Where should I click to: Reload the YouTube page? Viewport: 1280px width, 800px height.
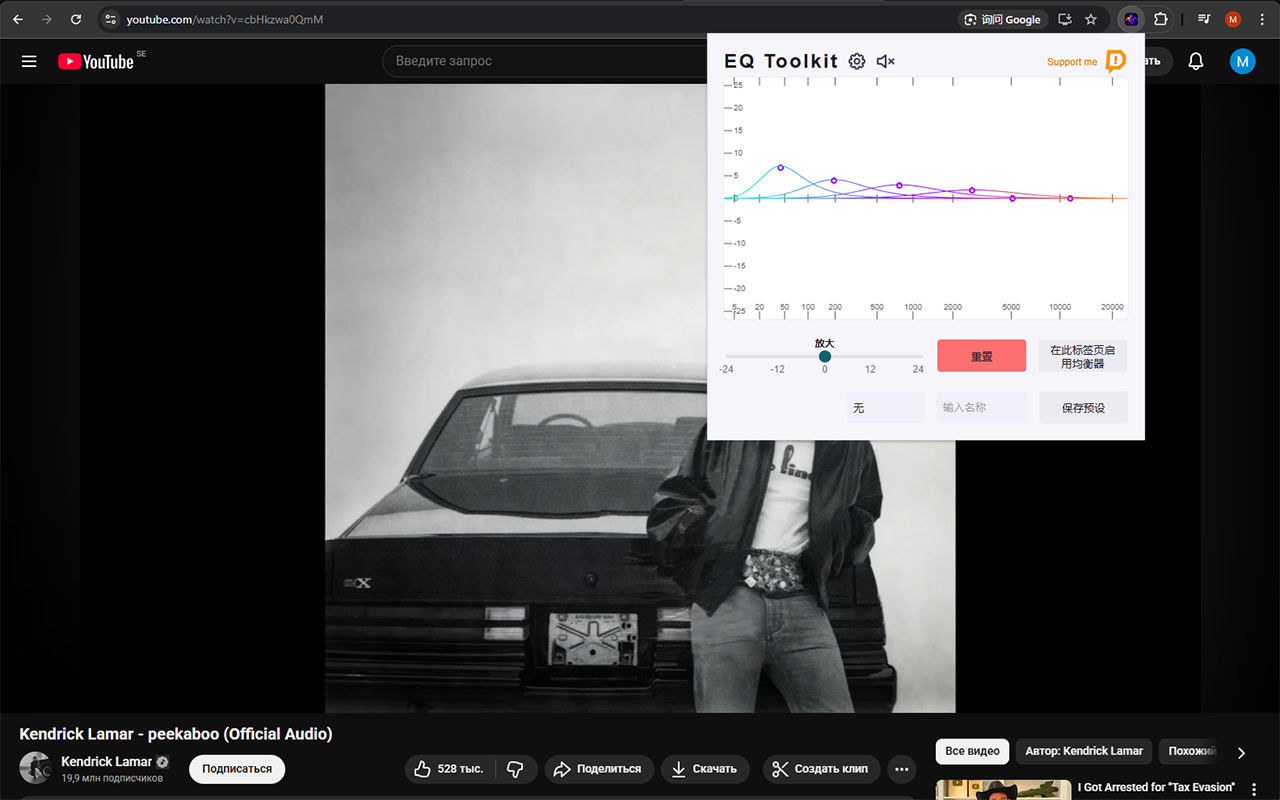pyautogui.click(x=76, y=19)
